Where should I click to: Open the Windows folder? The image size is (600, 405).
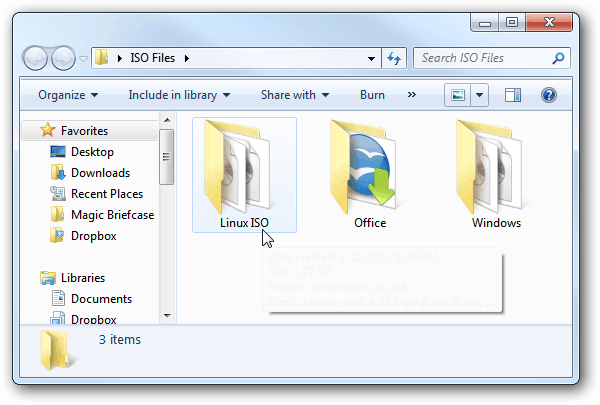coord(496,175)
